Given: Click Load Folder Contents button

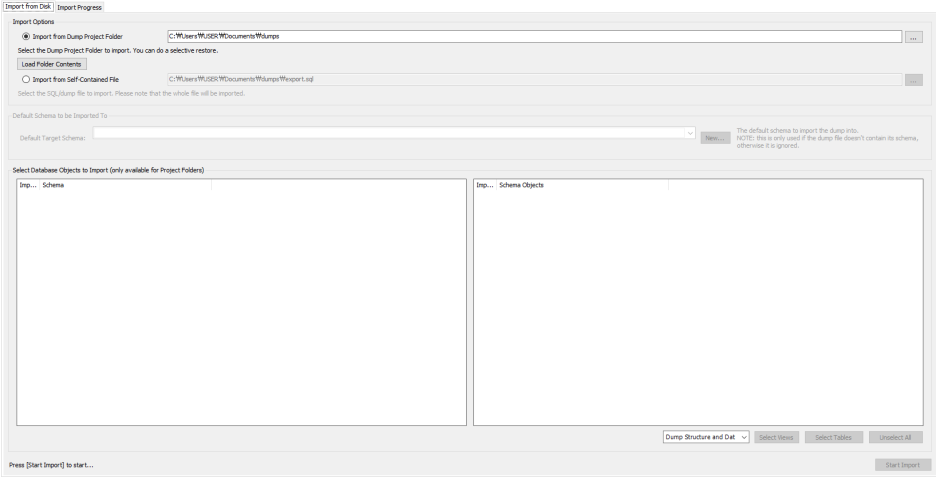Looking at the screenshot, I should (52, 64).
